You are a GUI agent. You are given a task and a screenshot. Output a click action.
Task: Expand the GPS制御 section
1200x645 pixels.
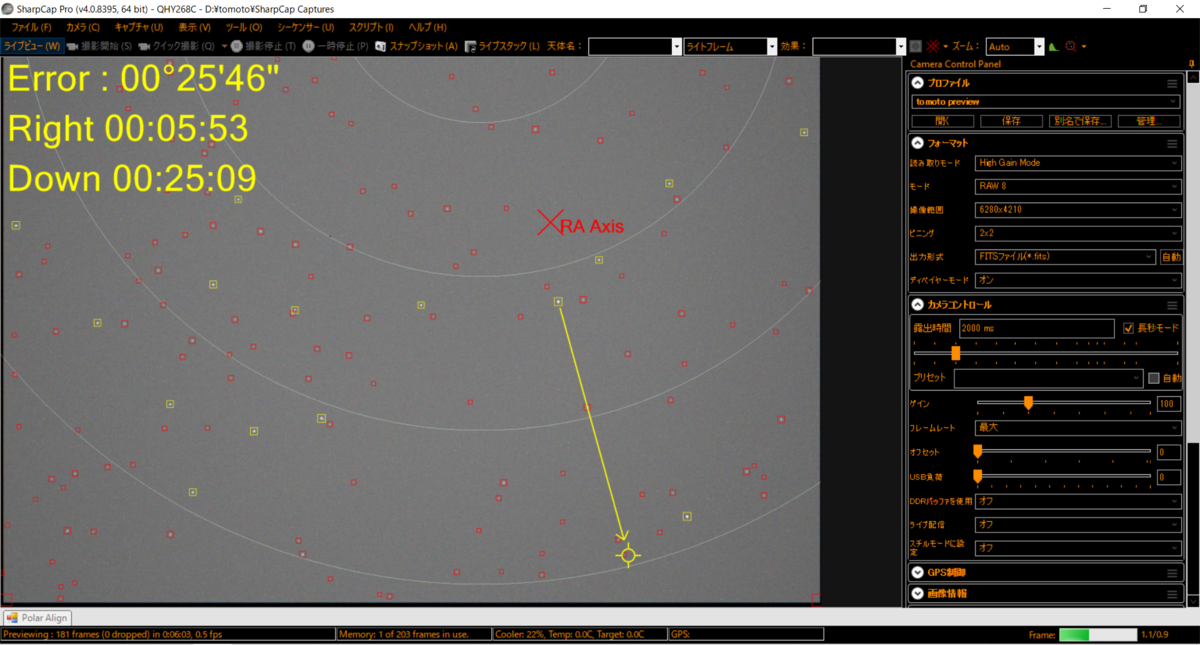(917, 573)
